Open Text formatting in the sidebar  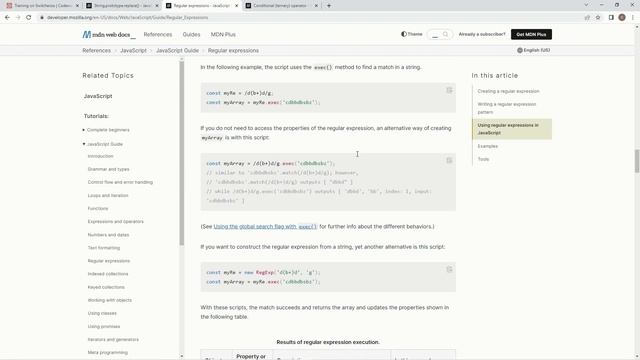pos(104,248)
